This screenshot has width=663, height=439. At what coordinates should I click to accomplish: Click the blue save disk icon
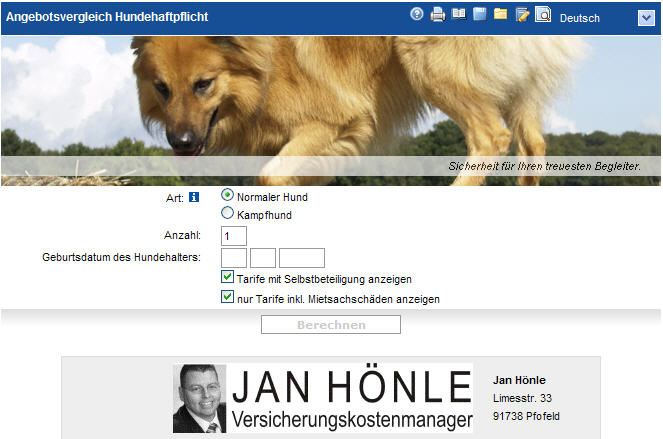pyautogui.click(x=480, y=15)
